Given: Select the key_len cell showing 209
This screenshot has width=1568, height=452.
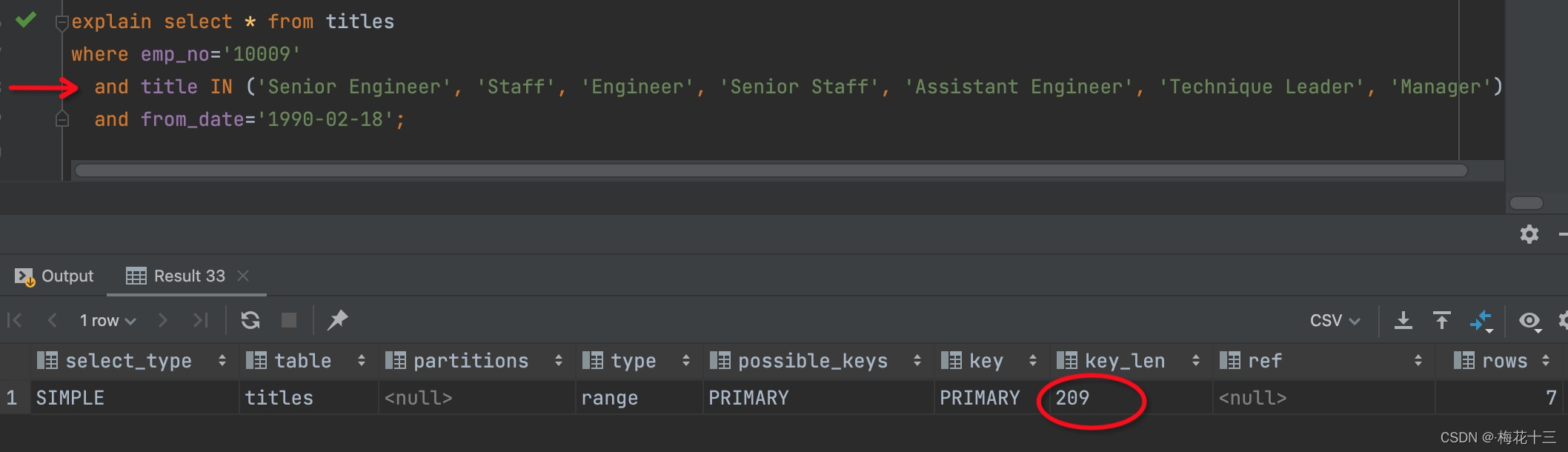Looking at the screenshot, I should [1072, 398].
